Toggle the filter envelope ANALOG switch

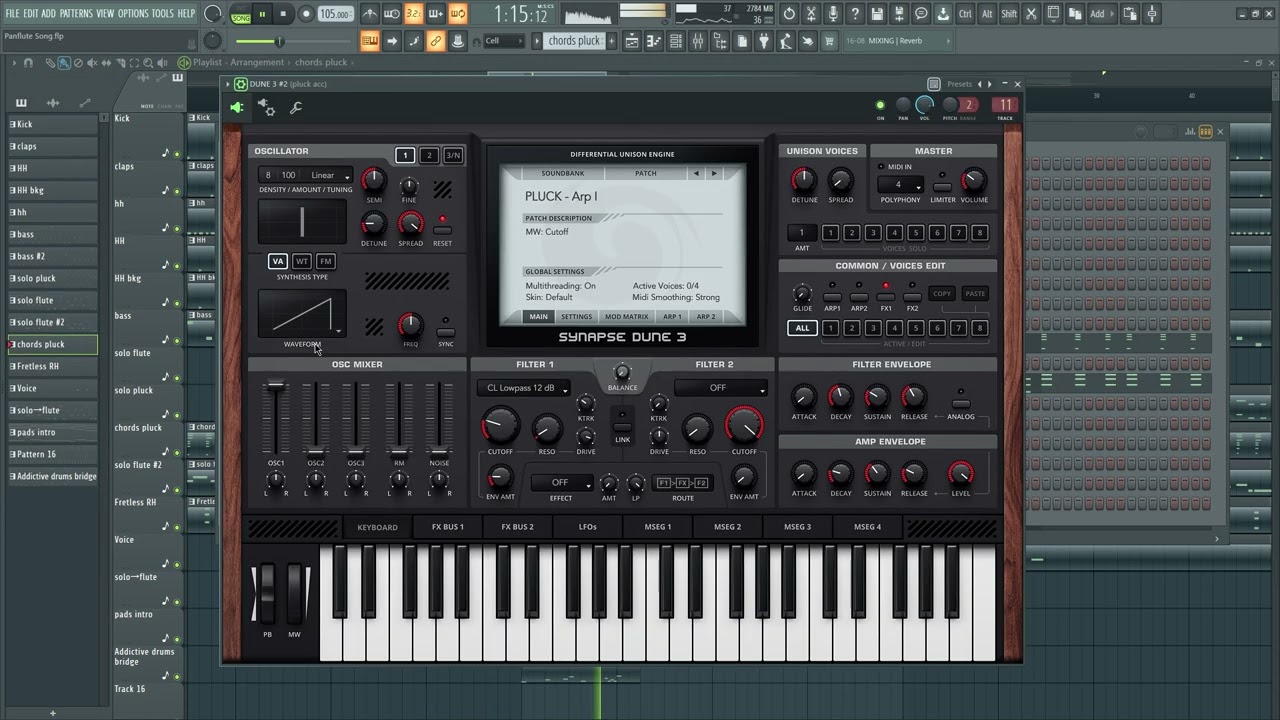tap(961, 404)
